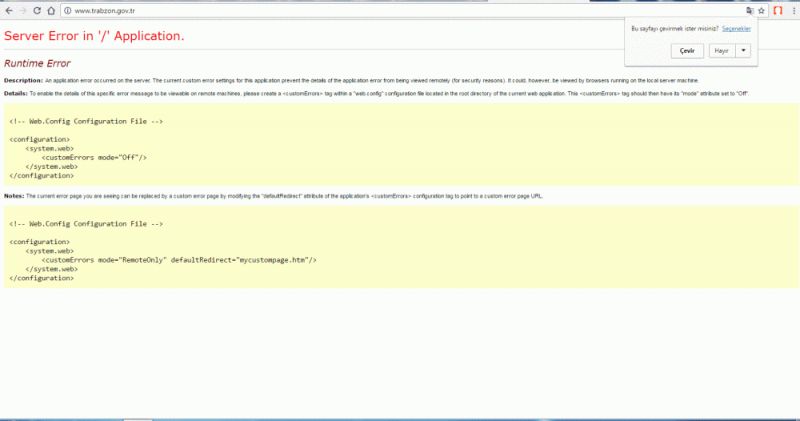Click the translate page icon
The width and height of the screenshot is (800, 421).
(750, 10)
